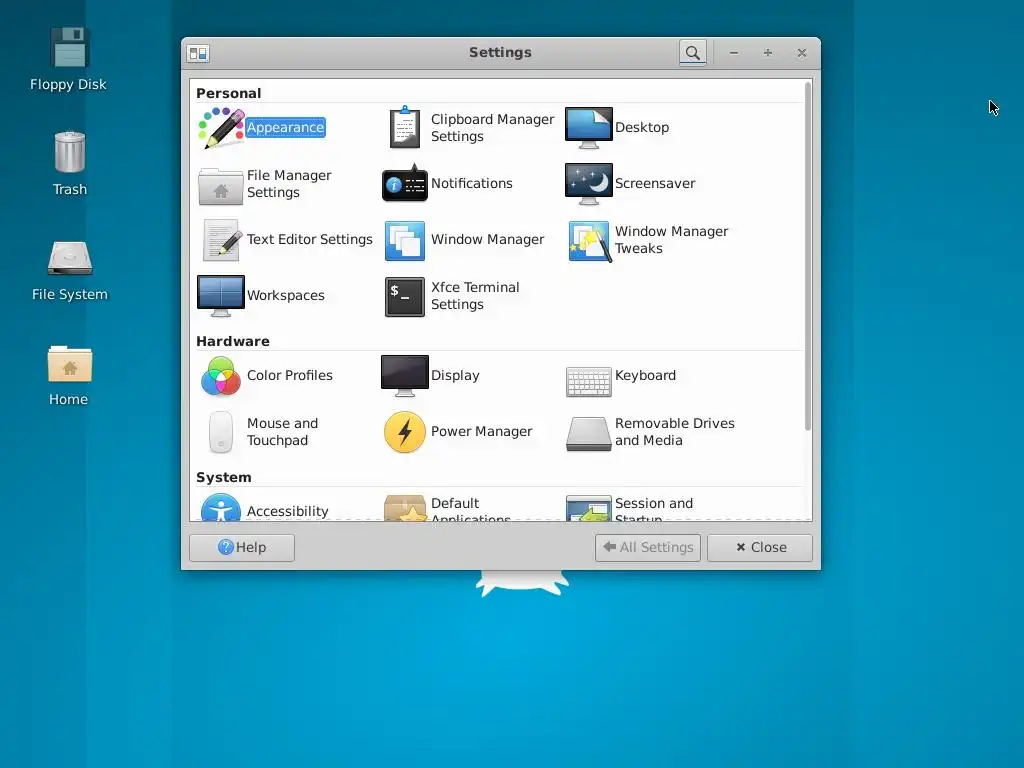The image size is (1024, 768).
Task: Select the Home folder desktop icon
Action: 70,364
